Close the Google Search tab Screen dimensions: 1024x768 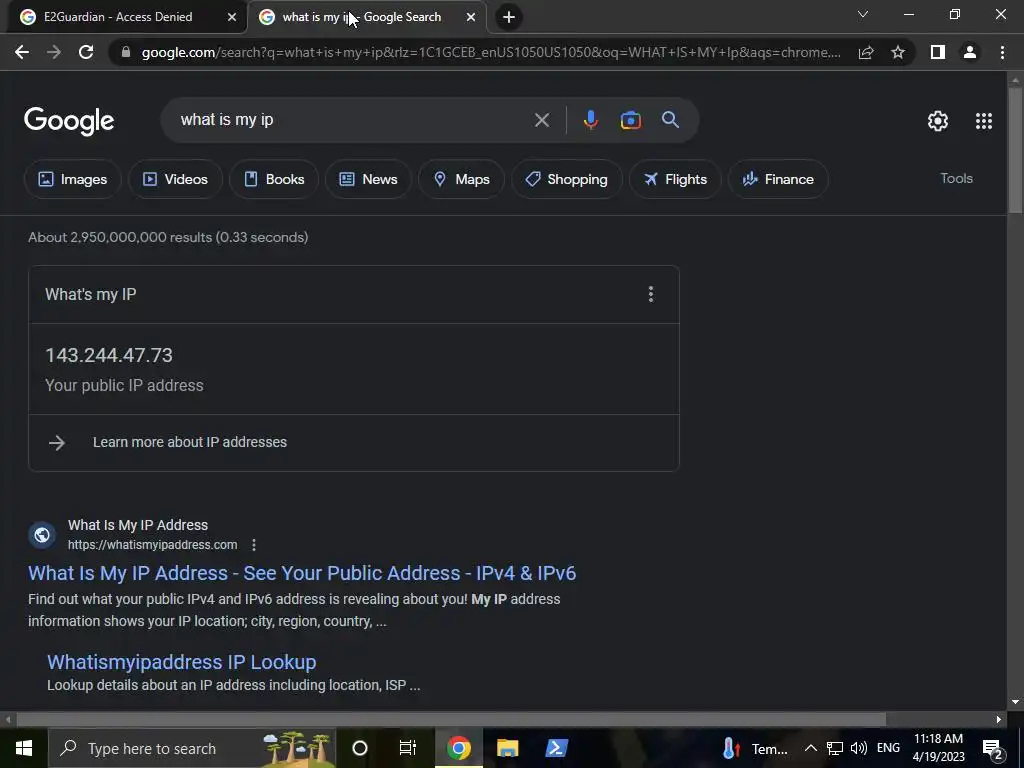click(x=471, y=17)
